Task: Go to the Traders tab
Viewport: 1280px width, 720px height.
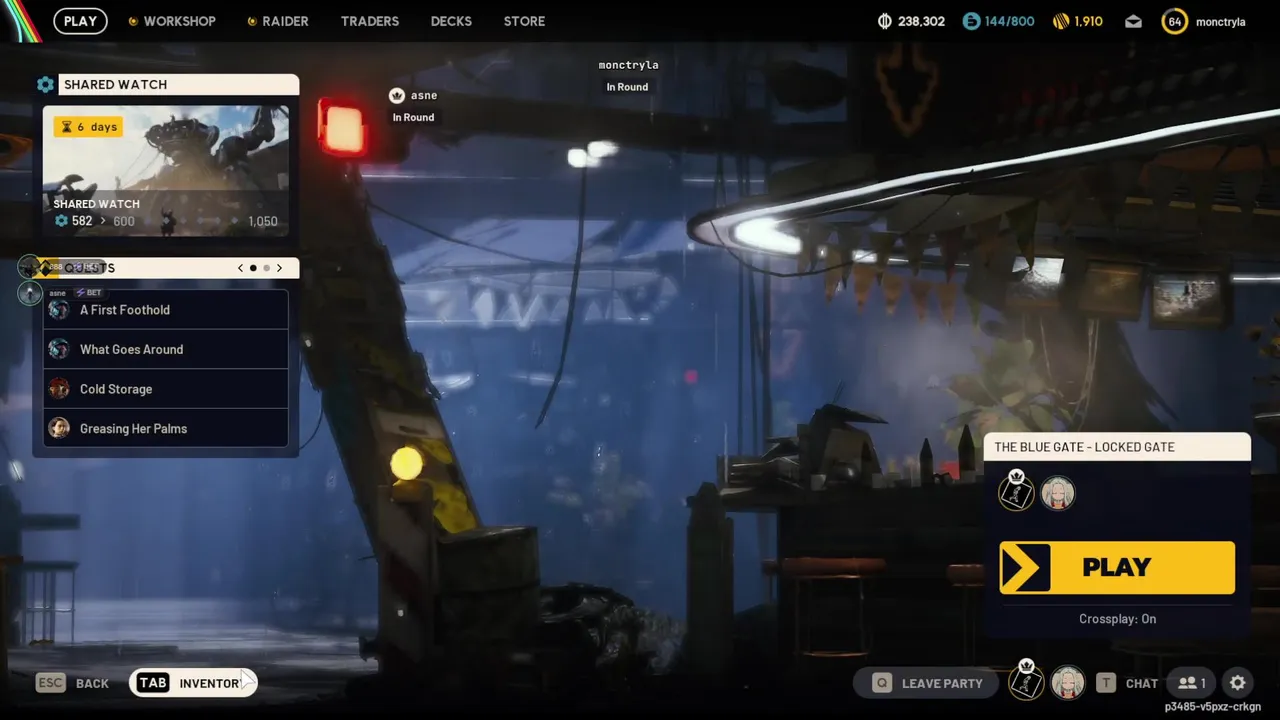Action: click(x=370, y=21)
